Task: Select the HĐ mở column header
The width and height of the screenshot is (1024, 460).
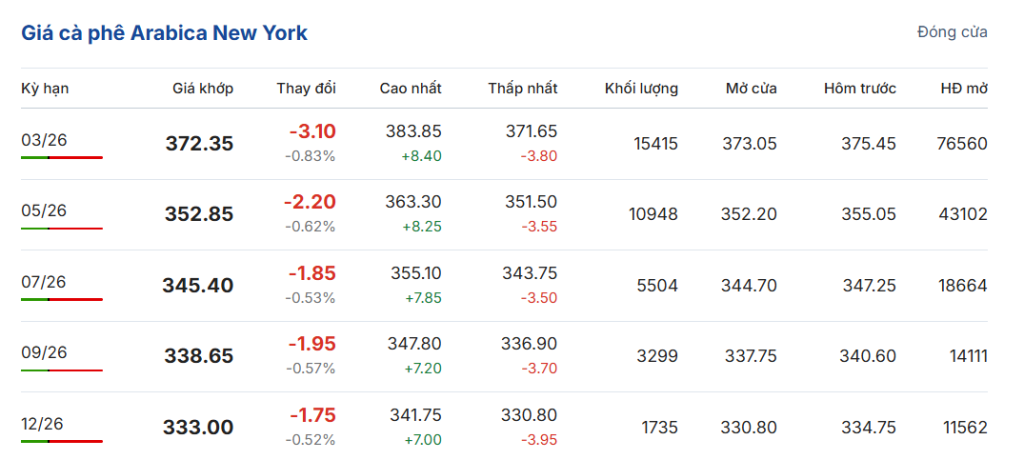Action: point(964,88)
